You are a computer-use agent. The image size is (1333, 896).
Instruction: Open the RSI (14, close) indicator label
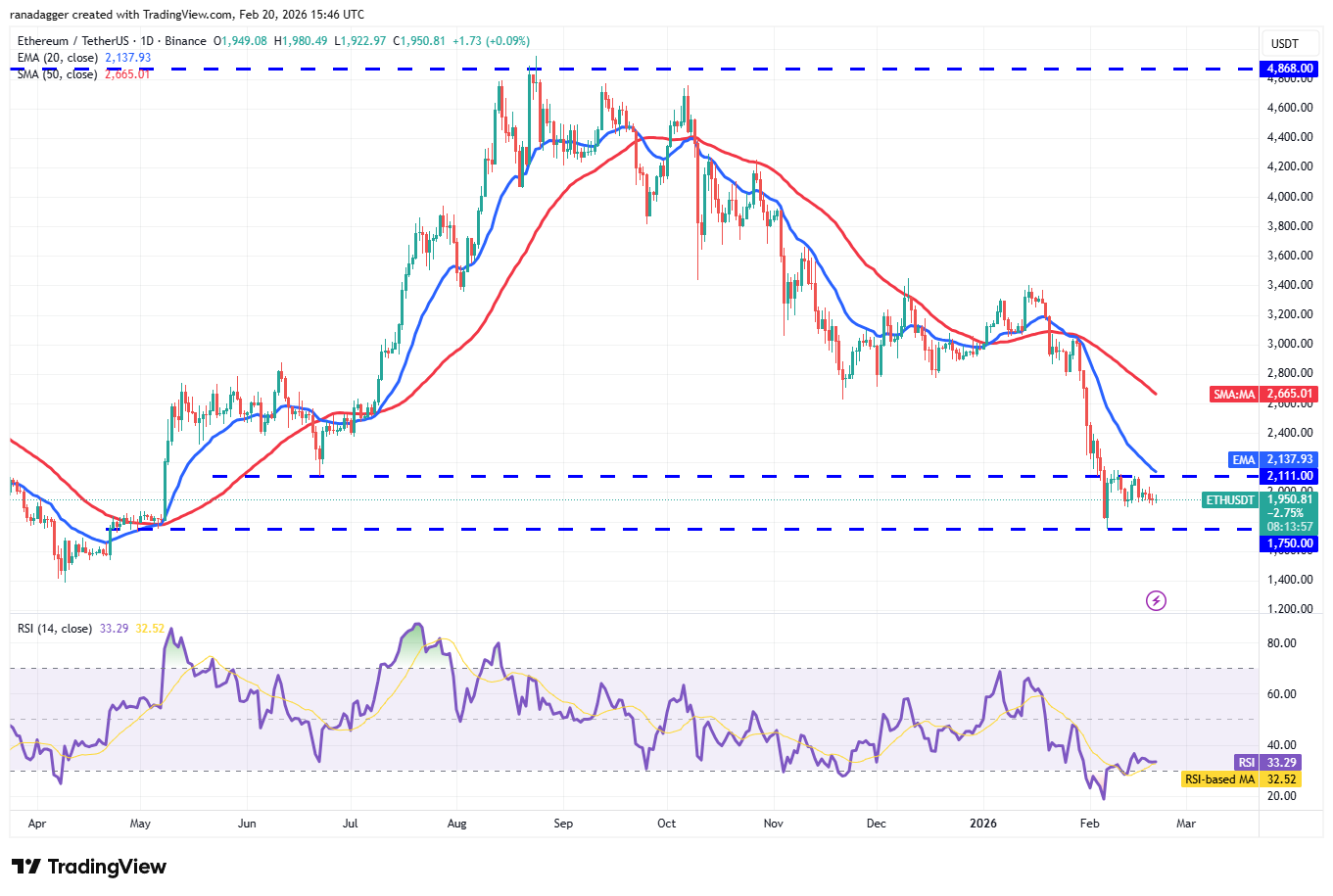coord(54,628)
